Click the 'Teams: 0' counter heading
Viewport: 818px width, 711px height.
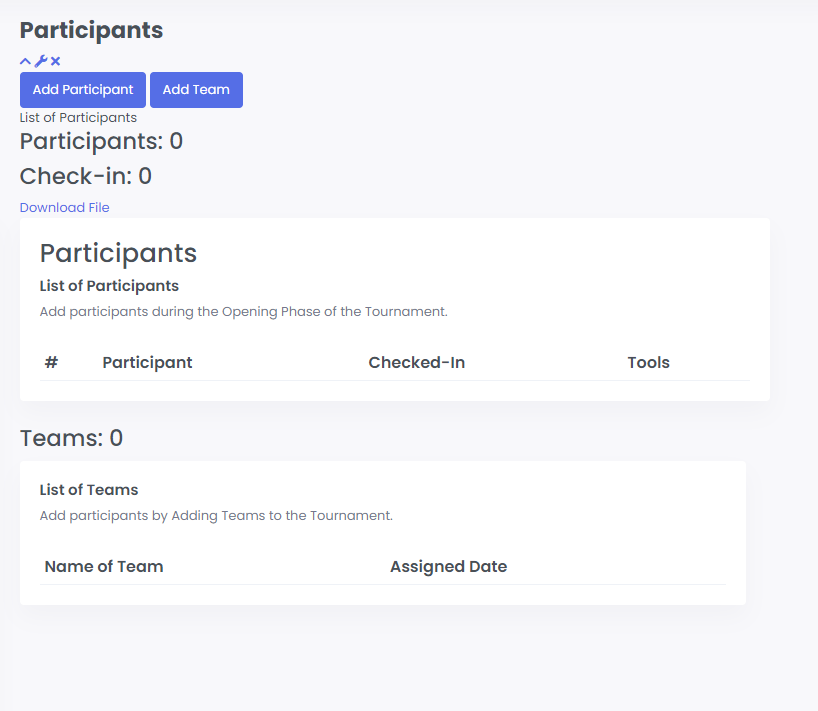[72, 438]
